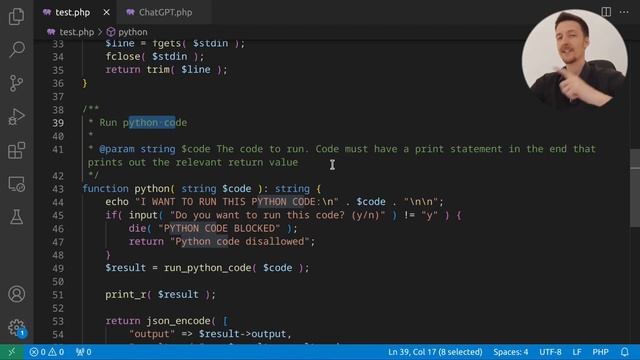Click '@param' tag in doc comment

tap(117, 149)
